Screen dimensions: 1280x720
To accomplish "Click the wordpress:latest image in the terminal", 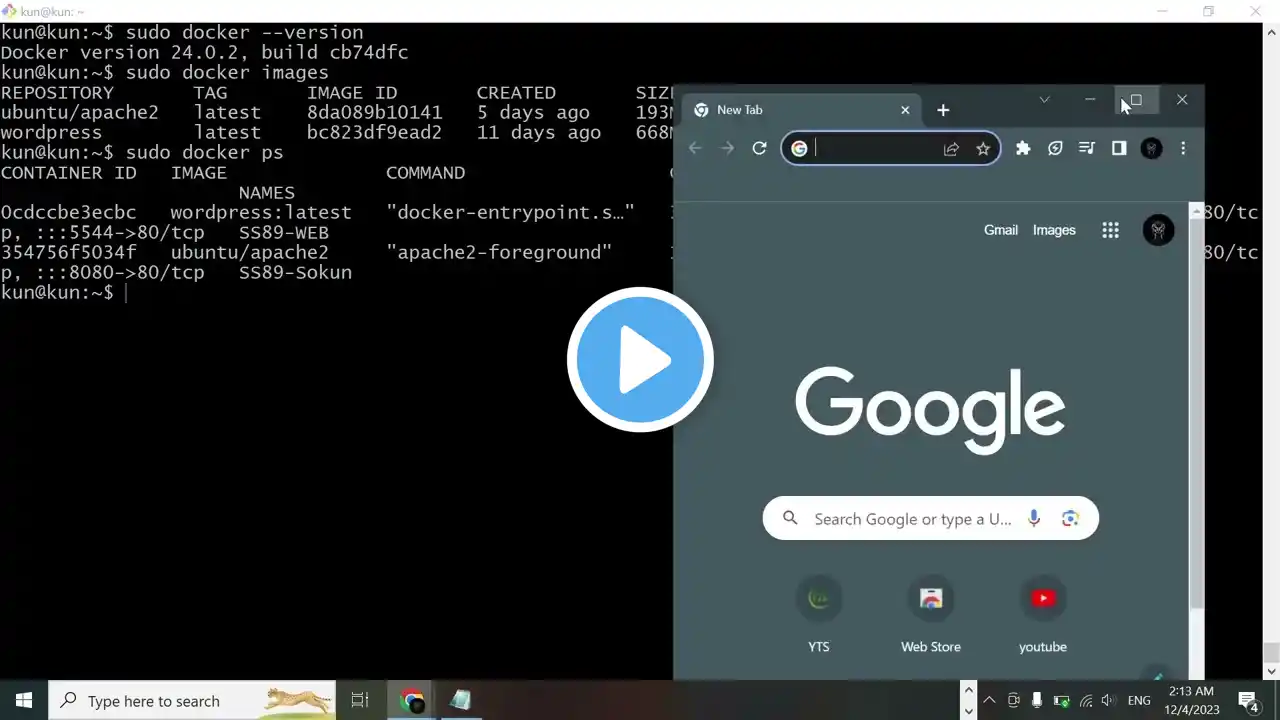I will tap(261, 213).
